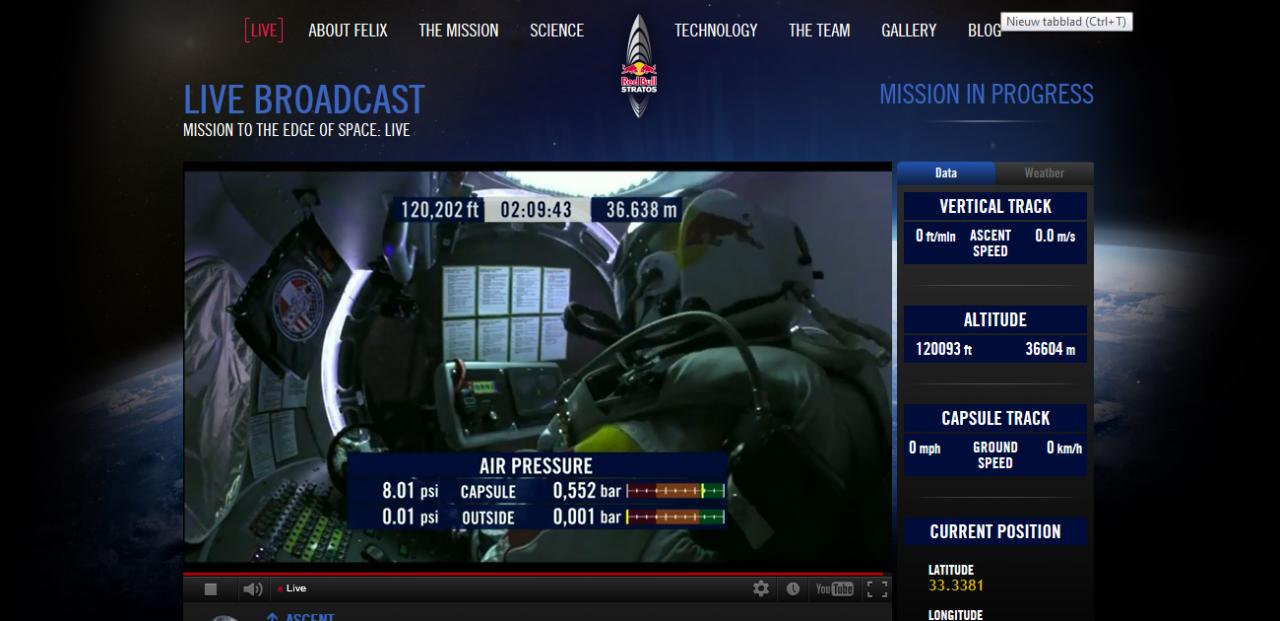The width and height of the screenshot is (1280, 621).
Task: Go to About Felix page
Action: 348,31
